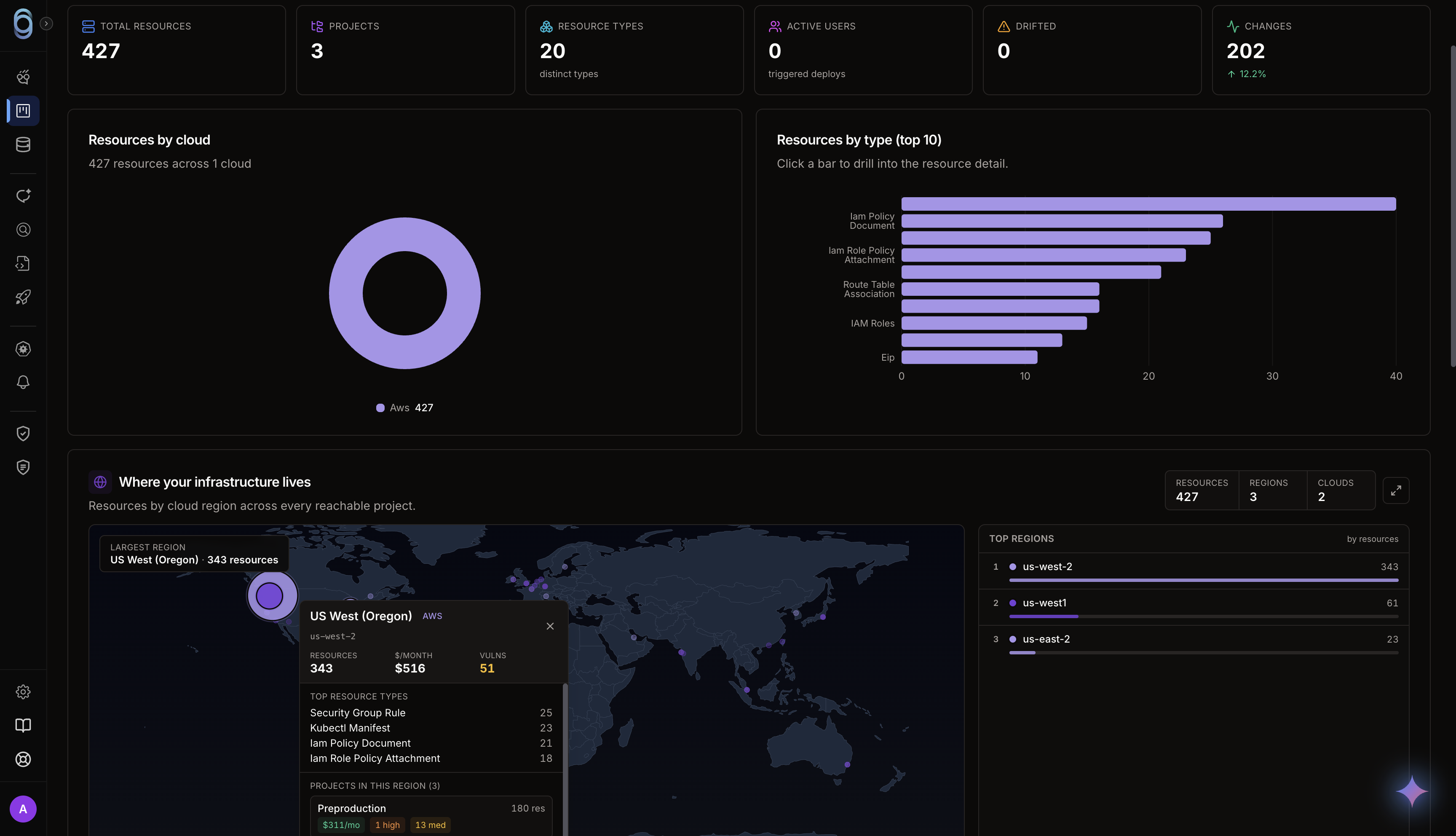Select us-west-2 in Top Regions
Image resolution: width=1456 pixels, height=836 pixels.
click(x=1194, y=571)
